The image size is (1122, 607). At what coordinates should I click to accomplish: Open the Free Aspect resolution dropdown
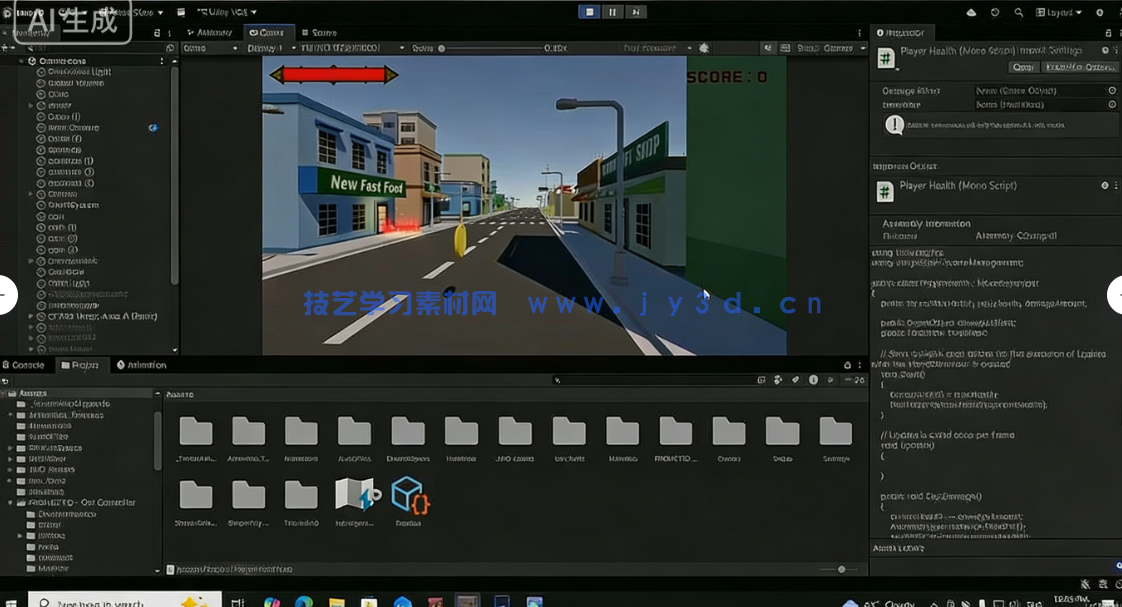pyautogui.click(x=345, y=47)
